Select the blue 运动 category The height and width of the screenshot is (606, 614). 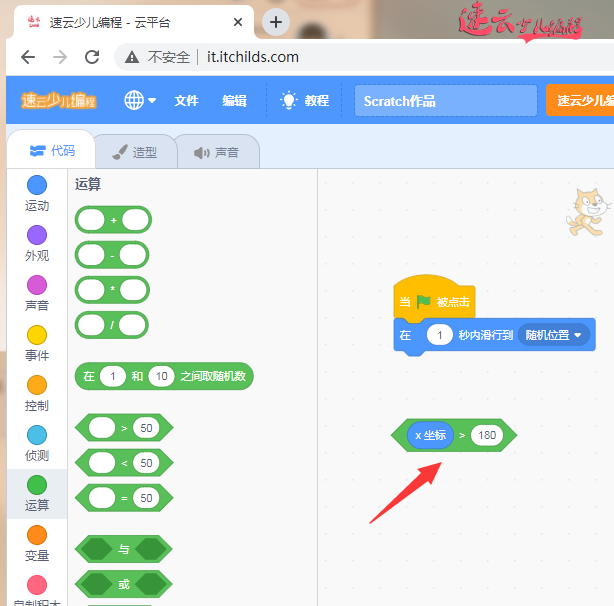click(37, 193)
